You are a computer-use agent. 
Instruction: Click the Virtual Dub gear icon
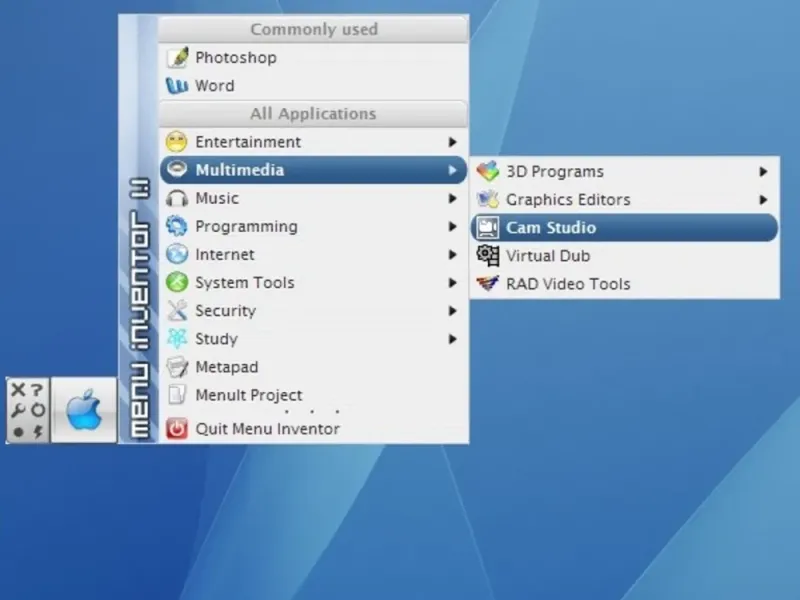488,256
